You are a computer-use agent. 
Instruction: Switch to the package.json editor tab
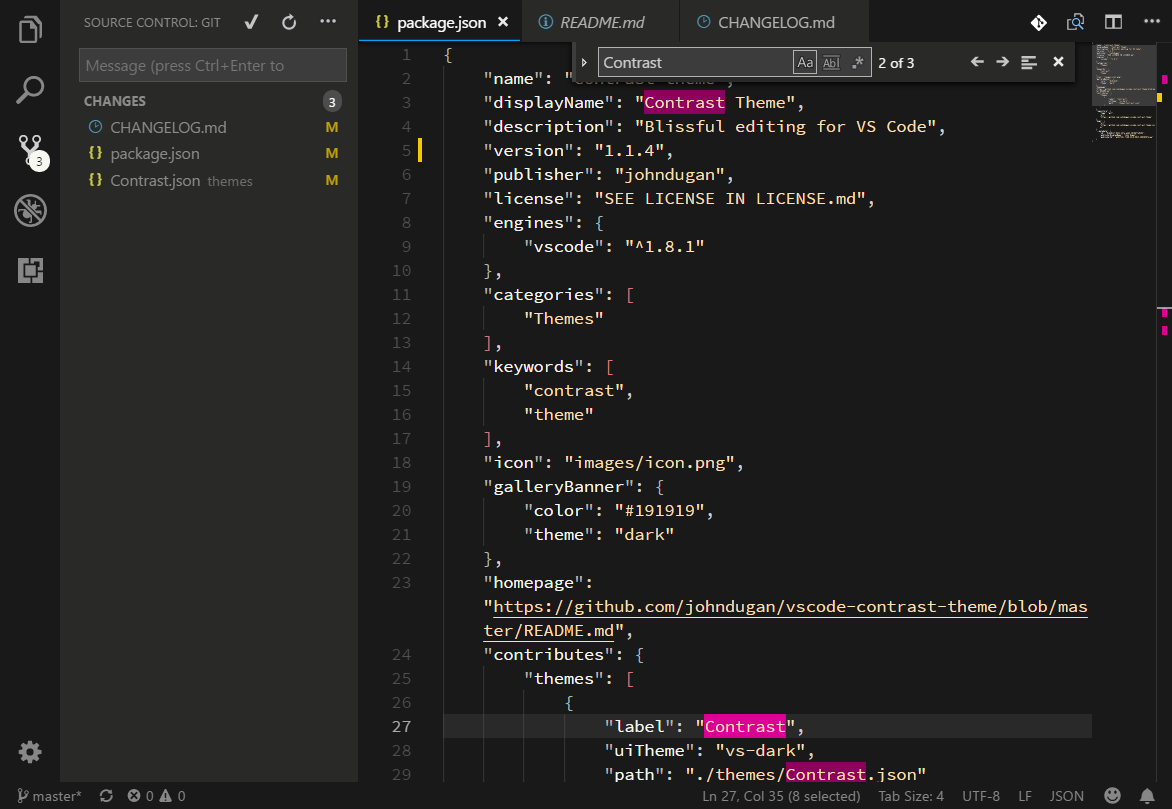(x=441, y=22)
